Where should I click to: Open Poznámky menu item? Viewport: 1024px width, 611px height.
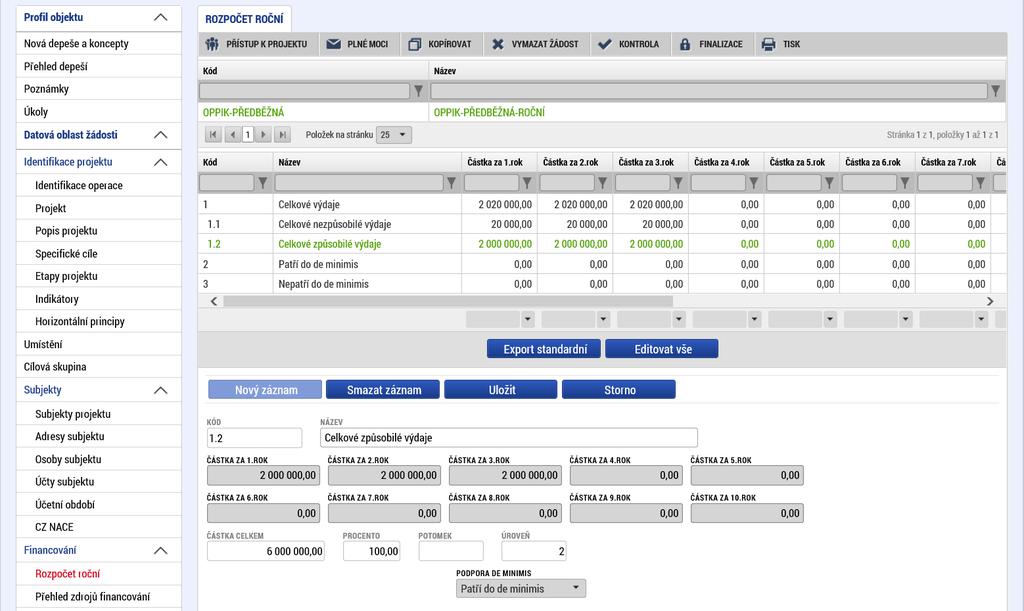99,89
